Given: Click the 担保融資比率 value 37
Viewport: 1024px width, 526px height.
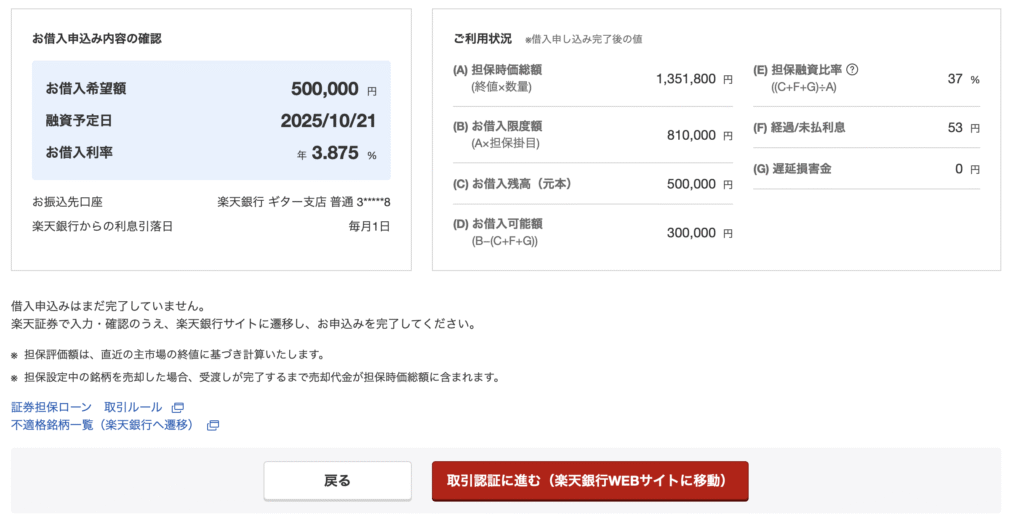Looking at the screenshot, I should pyautogui.click(x=954, y=78).
